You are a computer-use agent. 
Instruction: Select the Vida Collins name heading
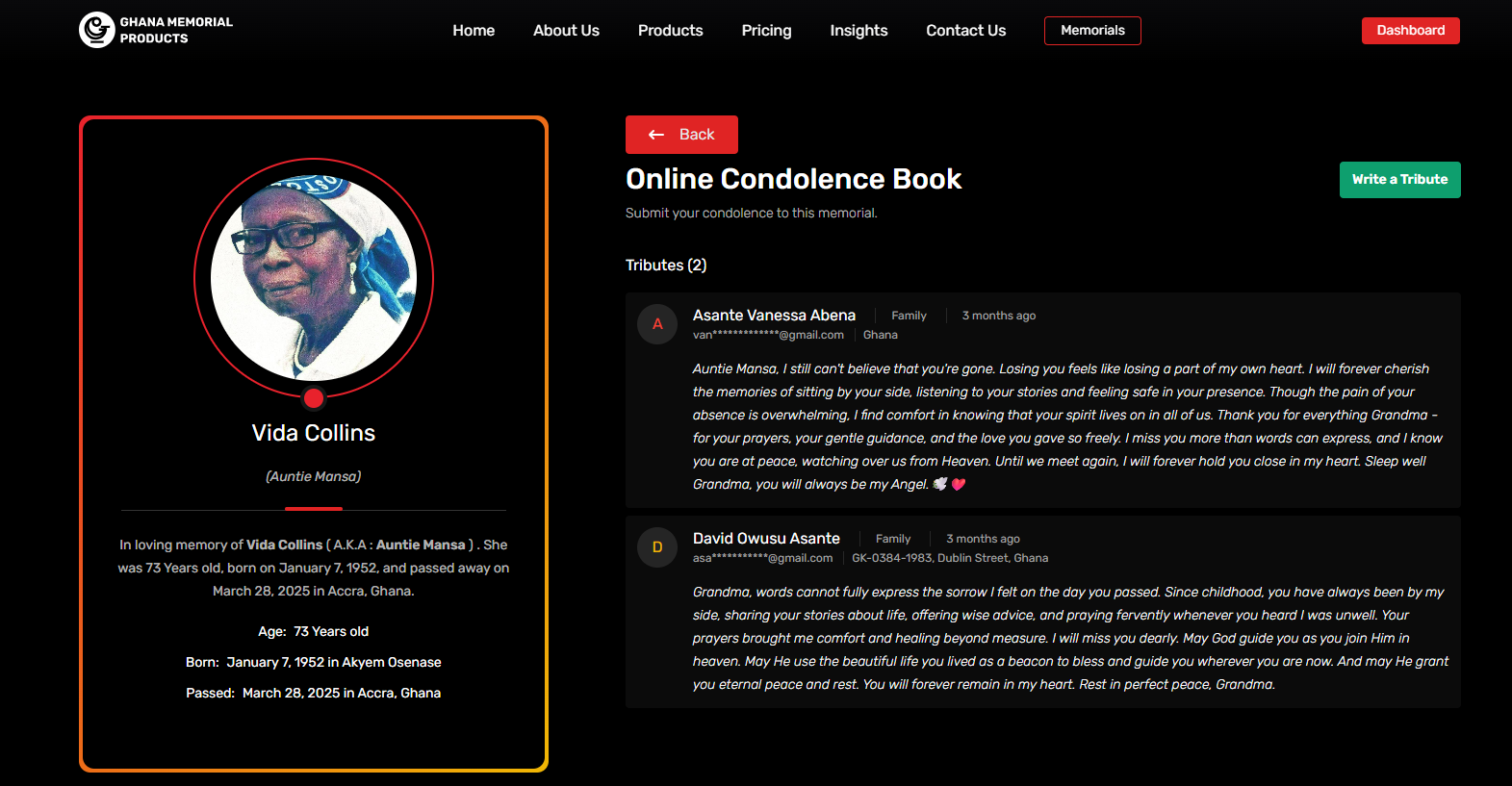pyautogui.click(x=314, y=433)
